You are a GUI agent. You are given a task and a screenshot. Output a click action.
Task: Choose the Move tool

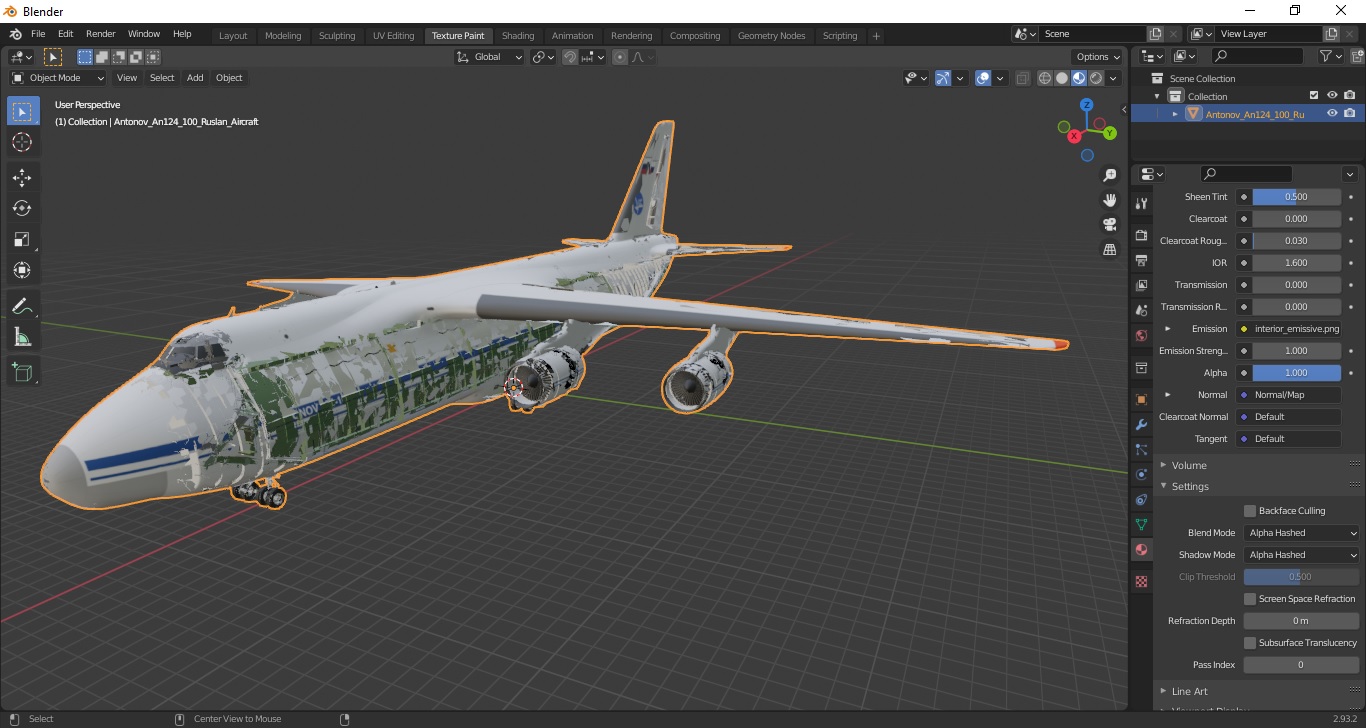pos(23,178)
